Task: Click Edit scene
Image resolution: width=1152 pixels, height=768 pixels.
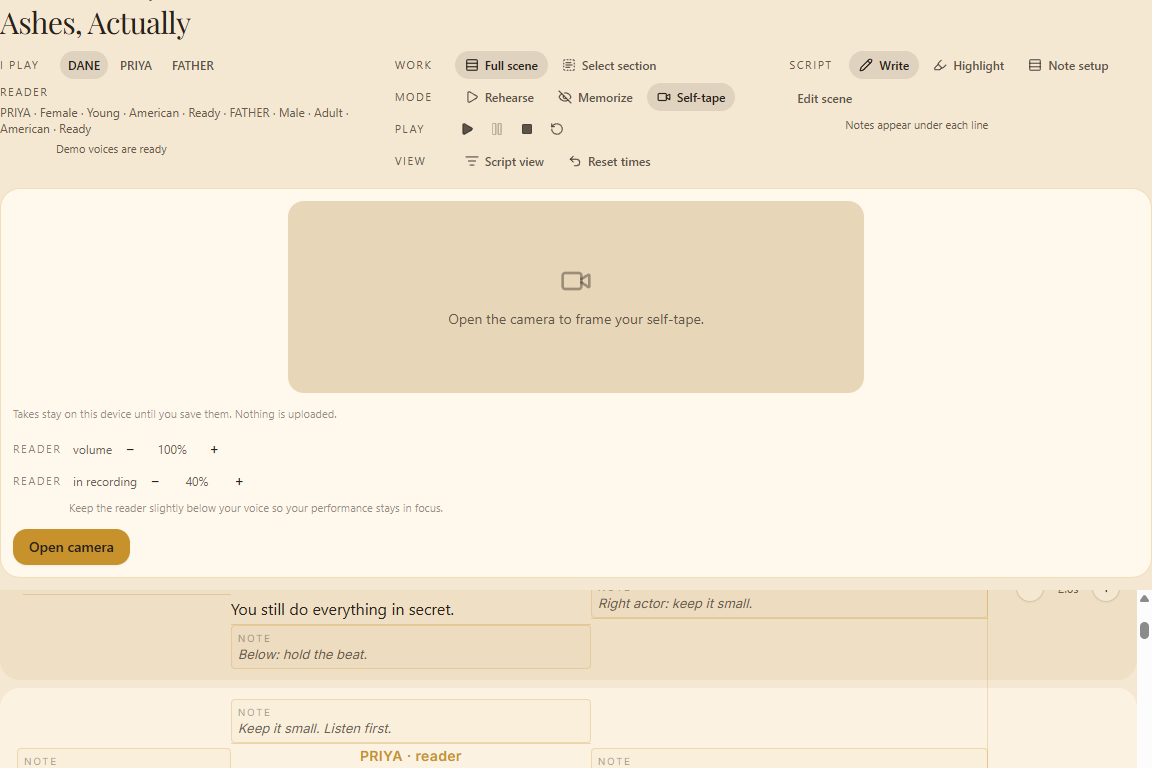Action: point(824,98)
